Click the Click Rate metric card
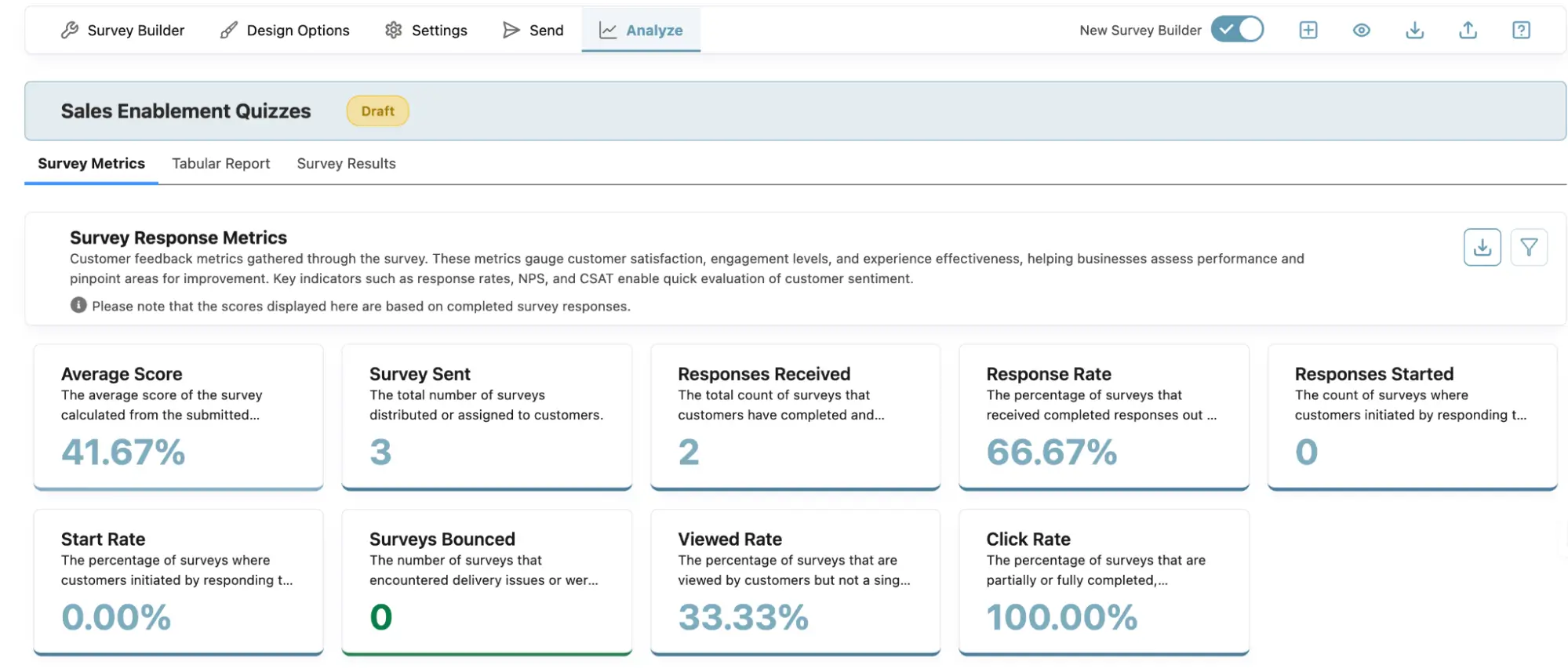The height and width of the screenshot is (672, 1568). 1103,582
